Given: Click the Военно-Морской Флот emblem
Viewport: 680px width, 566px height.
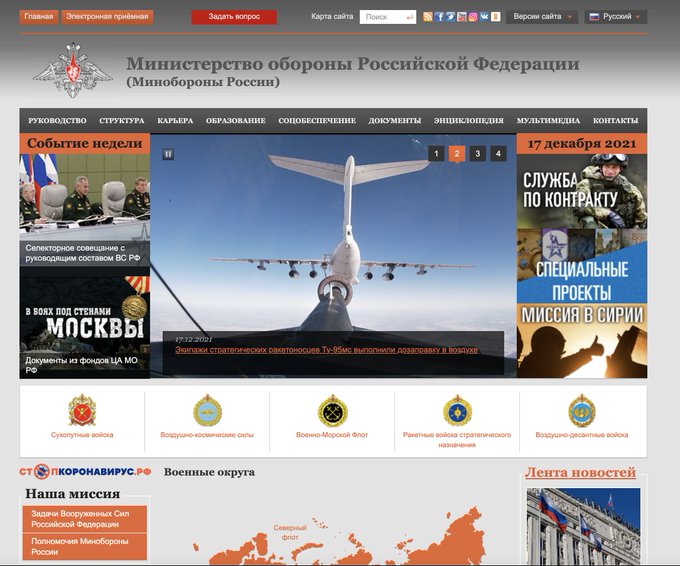Looking at the screenshot, I should tap(333, 410).
